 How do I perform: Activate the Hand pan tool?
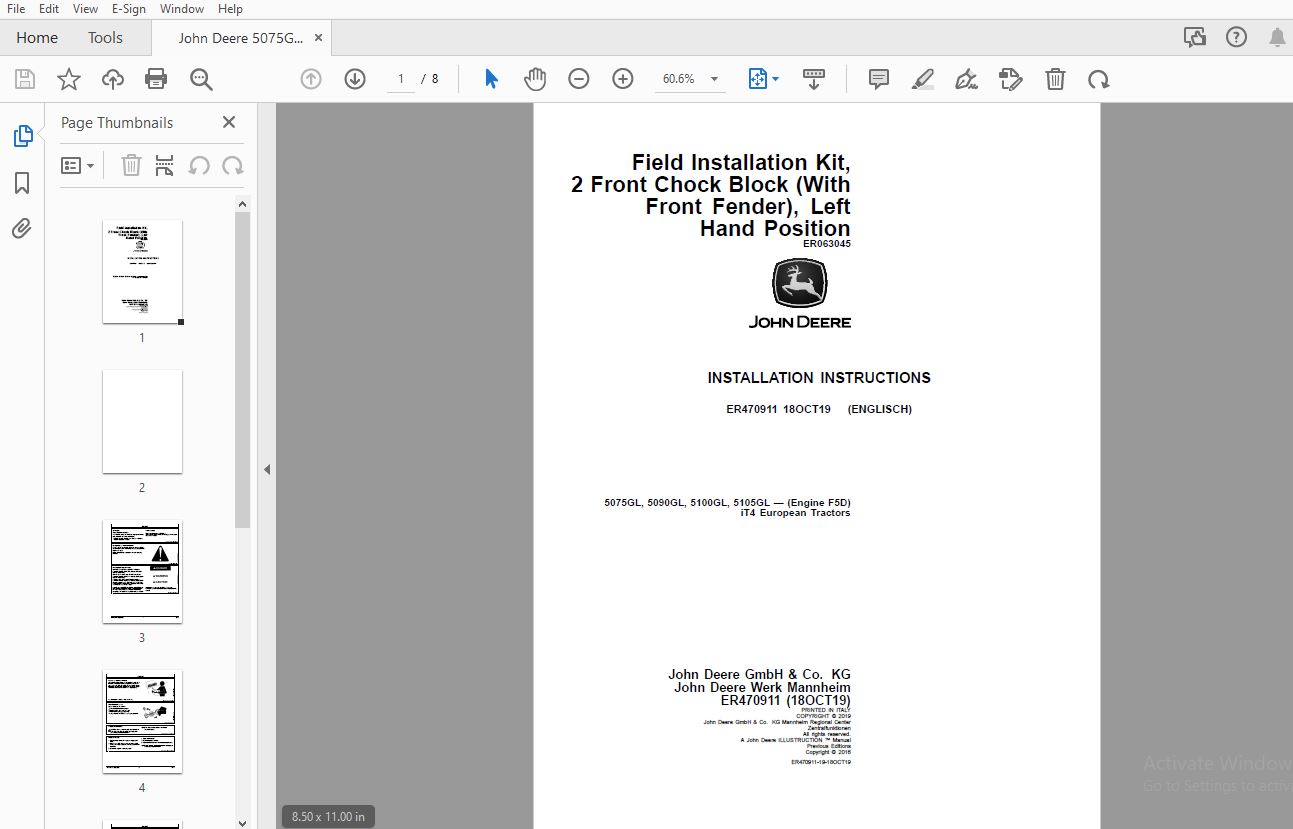click(535, 79)
